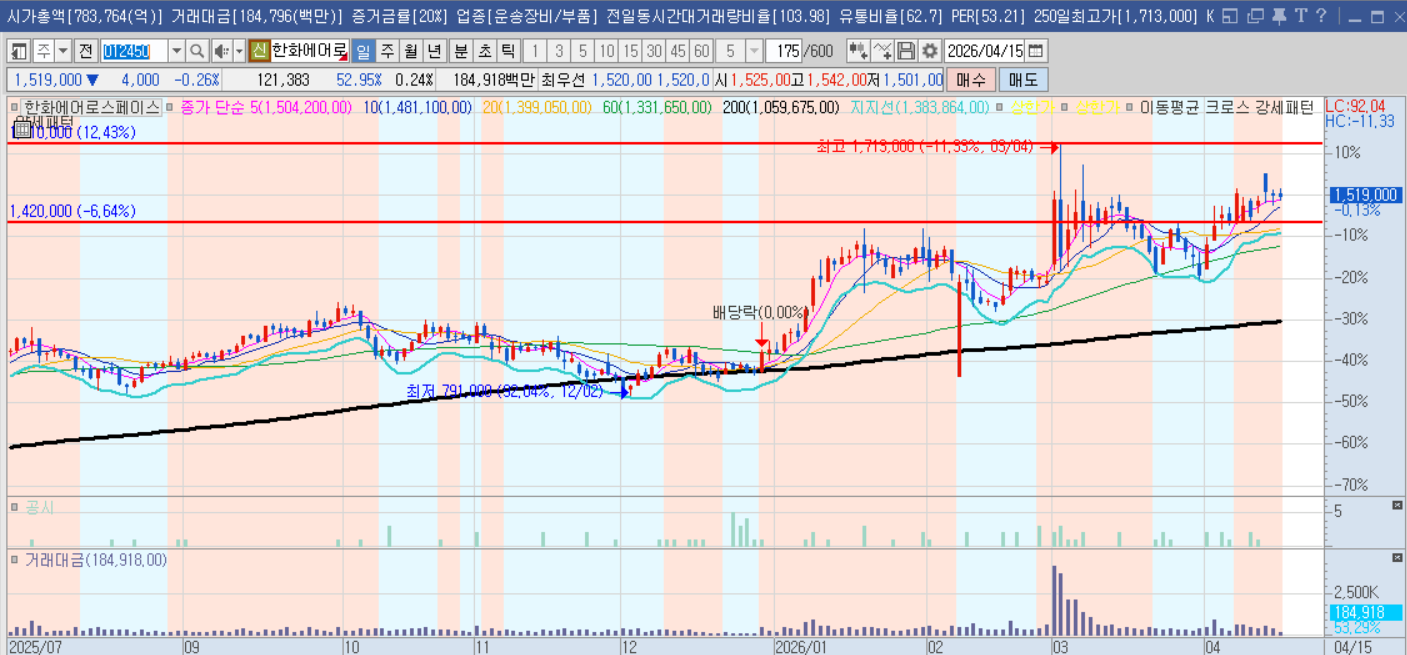The height and width of the screenshot is (655, 1407).
Task: Click the K icon in the title bar
Action: [x=1211, y=16]
